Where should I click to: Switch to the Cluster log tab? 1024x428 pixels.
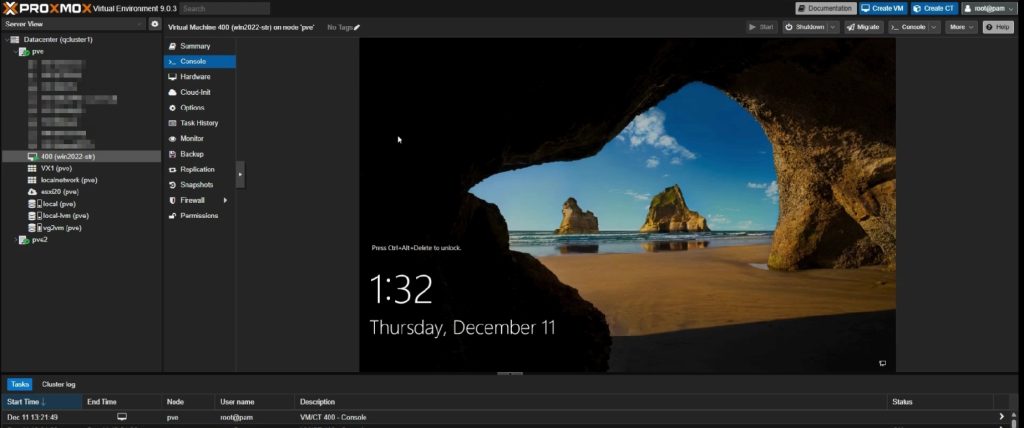[x=58, y=384]
